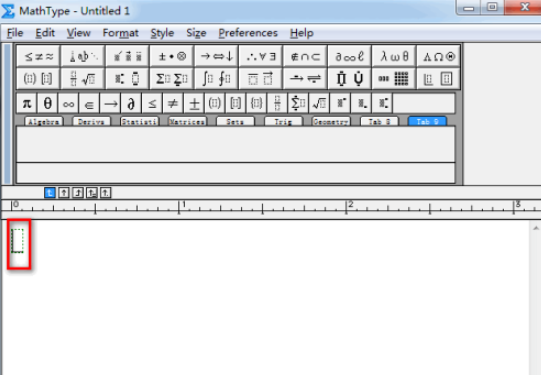Insert the not-equal symbol from small bar
Viewport: 541px width, 375px height.
pyautogui.click(x=173, y=103)
